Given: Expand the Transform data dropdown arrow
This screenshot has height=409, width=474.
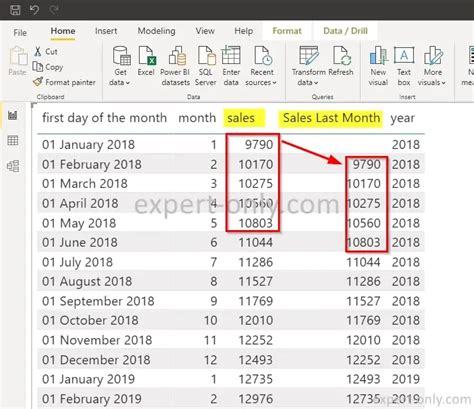Looking at the screenshot, I should (x=316, y=83).
